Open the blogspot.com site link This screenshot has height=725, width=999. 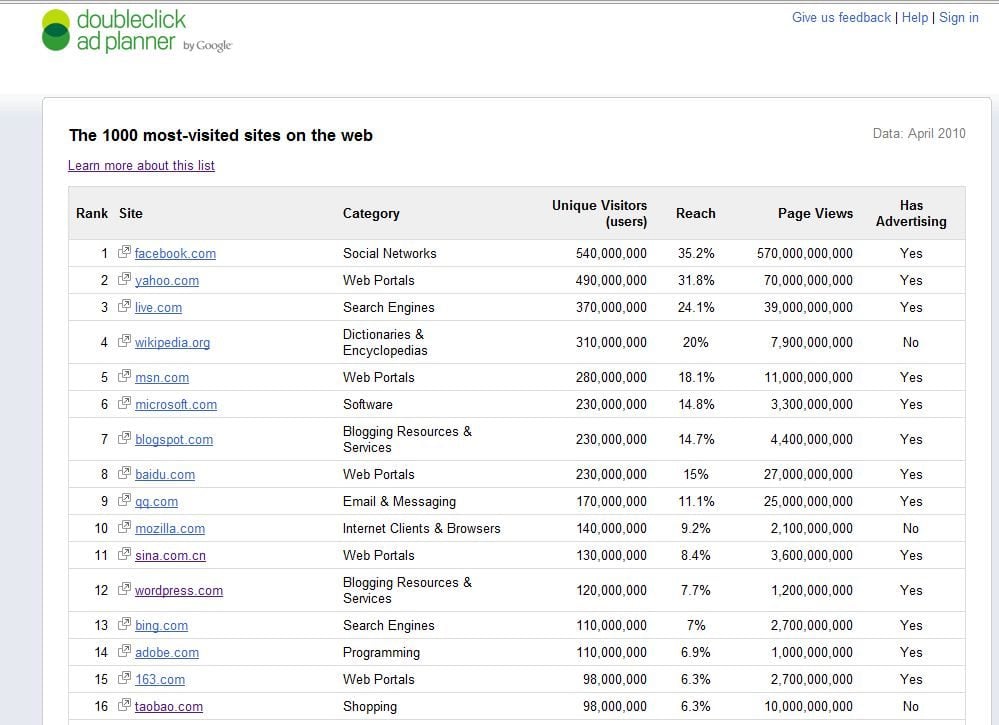(x=174, y=440)
